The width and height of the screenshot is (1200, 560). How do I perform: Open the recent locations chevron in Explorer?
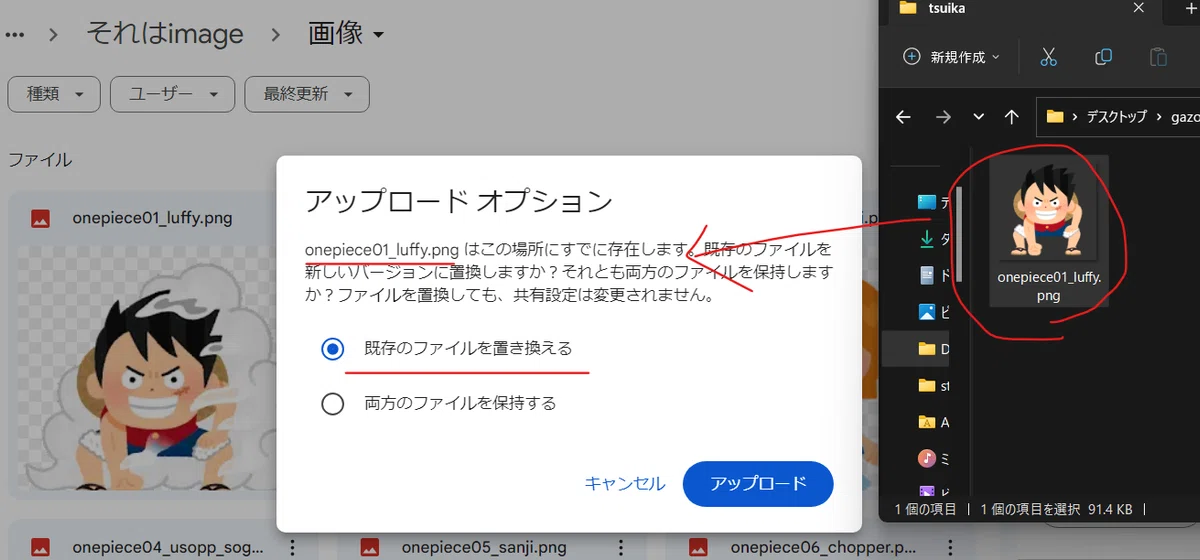click(979, 117)
